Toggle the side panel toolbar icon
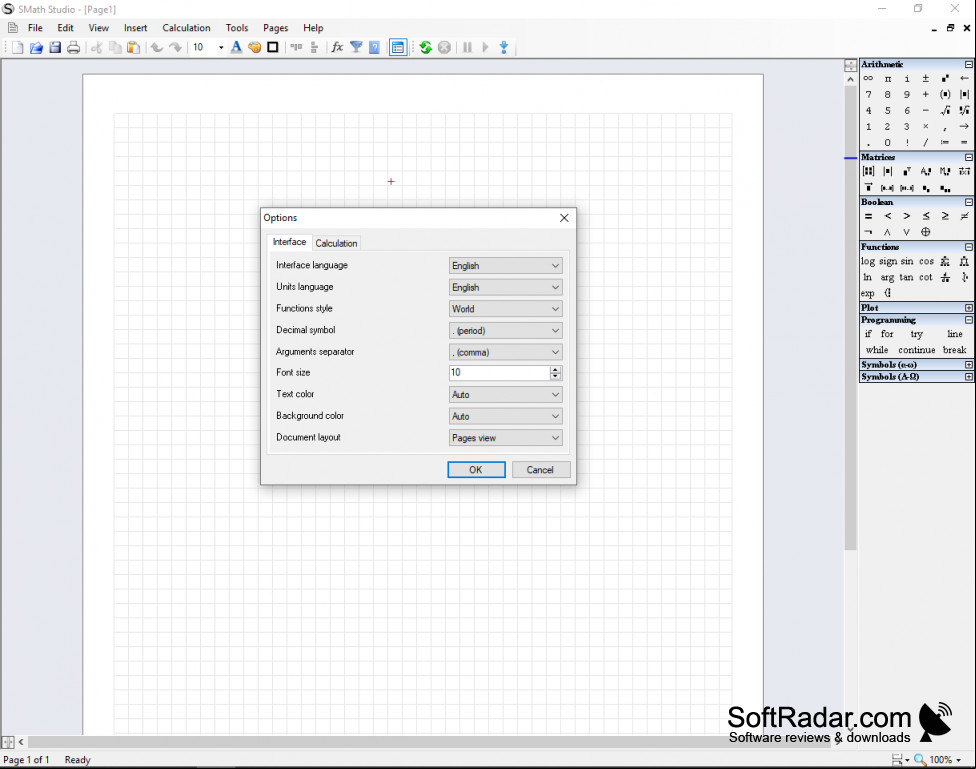976x769 pixels. pyautogui.click(x=398, y=47)
